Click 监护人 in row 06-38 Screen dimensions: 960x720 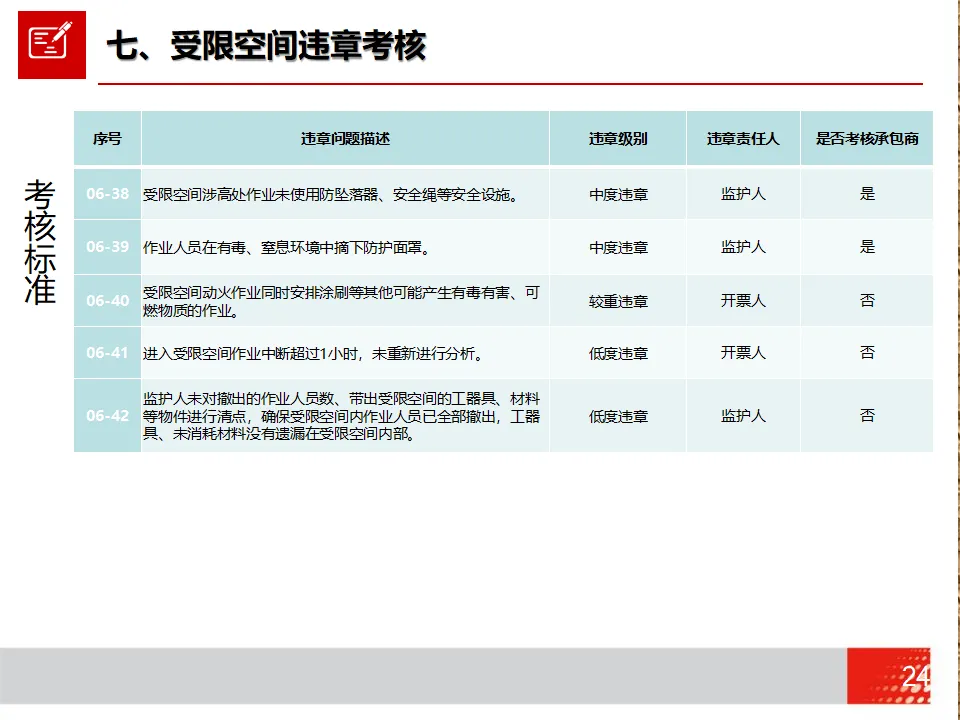(x=743, y=194)
